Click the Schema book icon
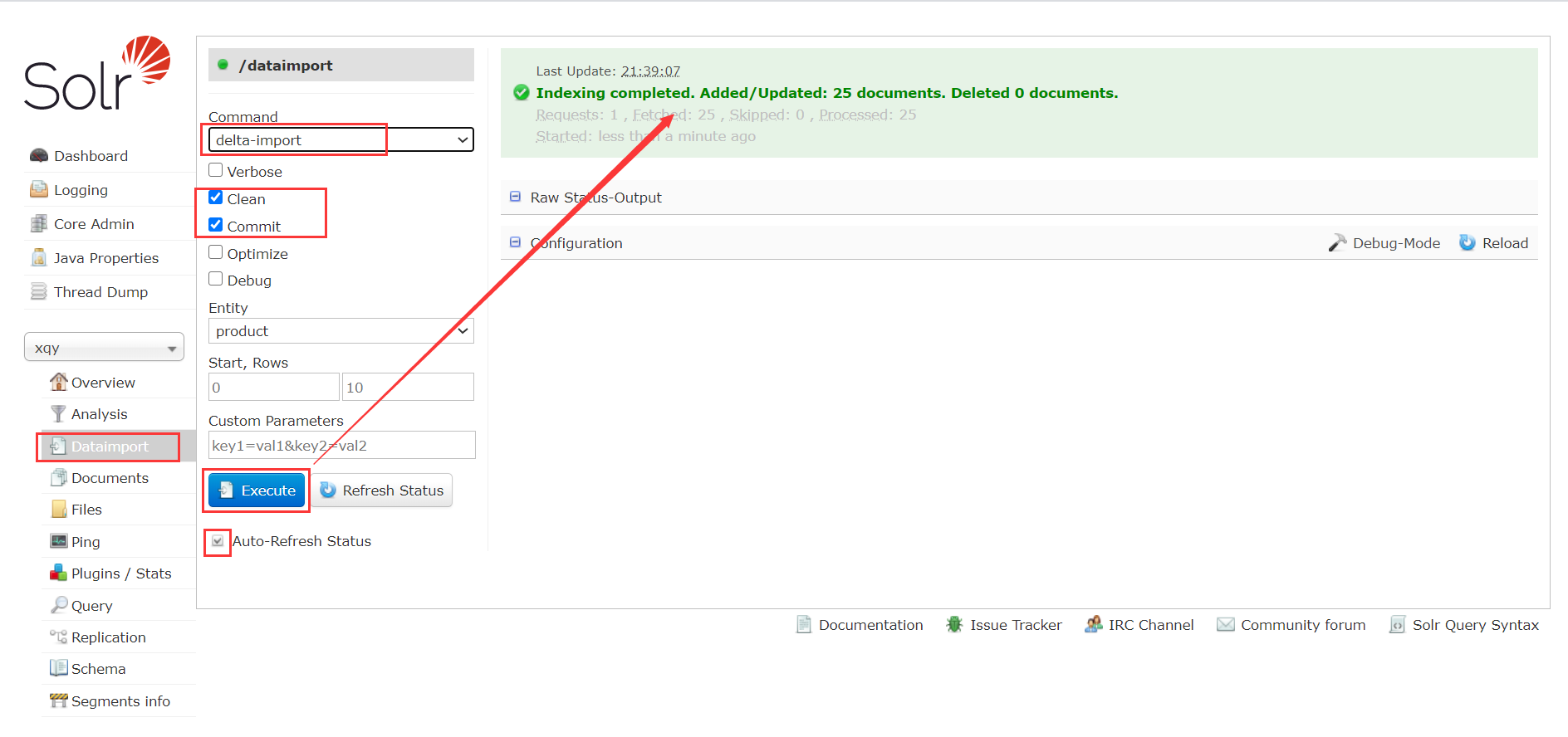 [58, 668]
